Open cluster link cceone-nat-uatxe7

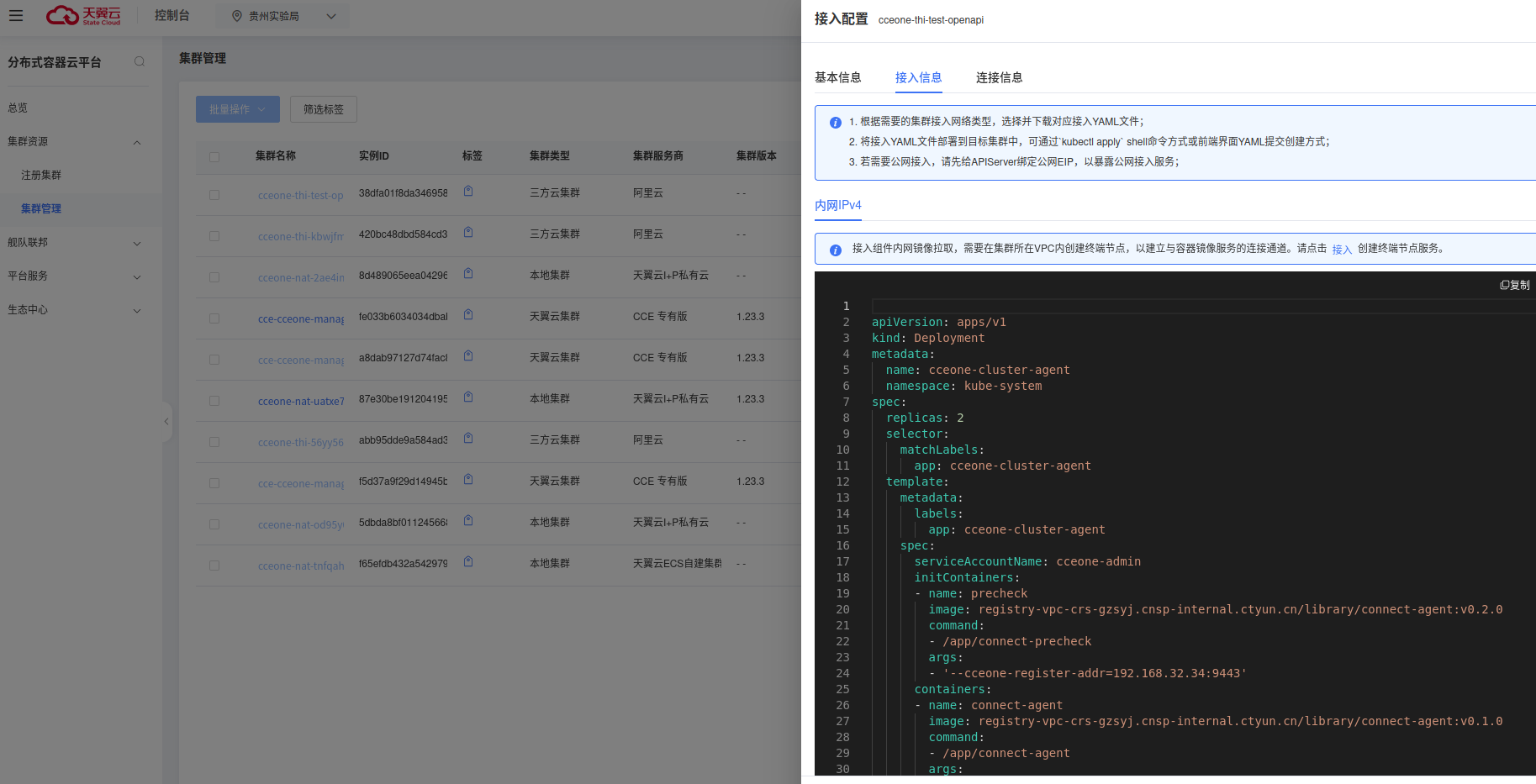[301, 402]
